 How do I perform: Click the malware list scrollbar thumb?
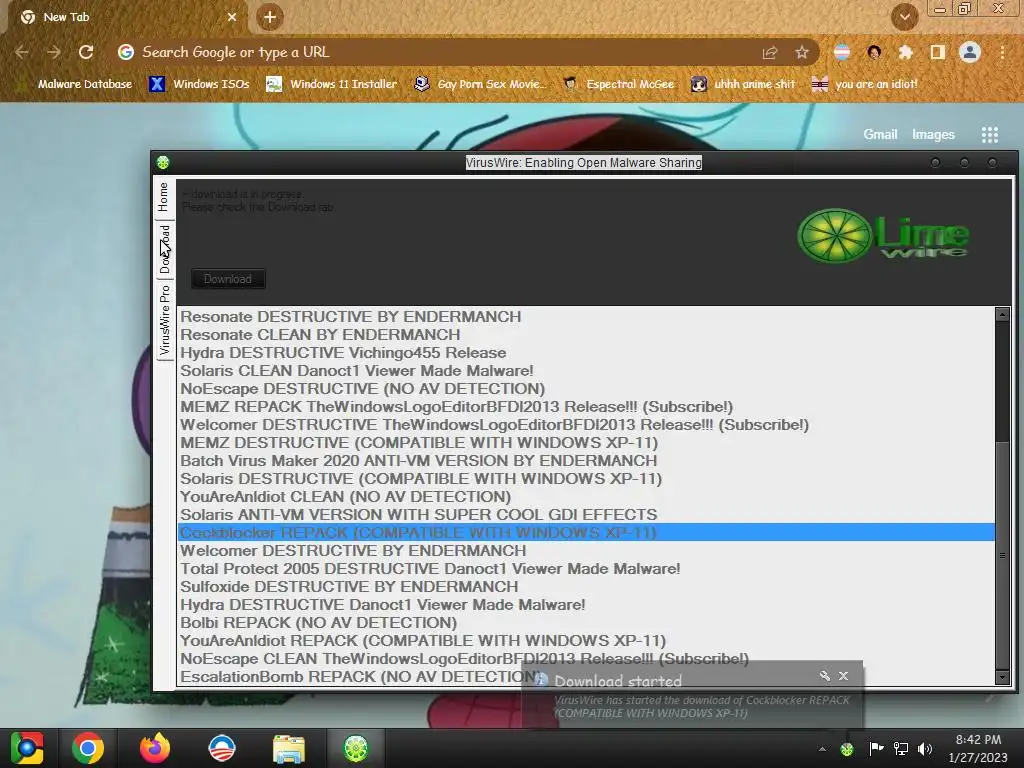[1002, 556]
